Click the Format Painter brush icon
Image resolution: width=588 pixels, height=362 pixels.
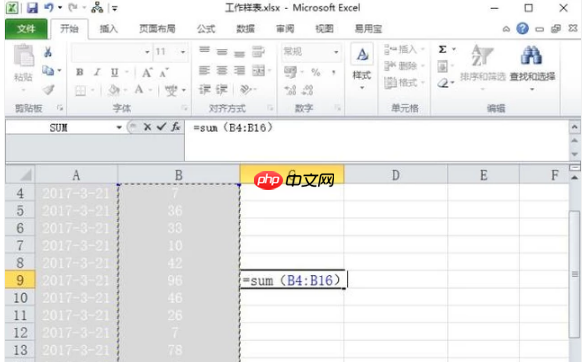[x=48, y=90]
